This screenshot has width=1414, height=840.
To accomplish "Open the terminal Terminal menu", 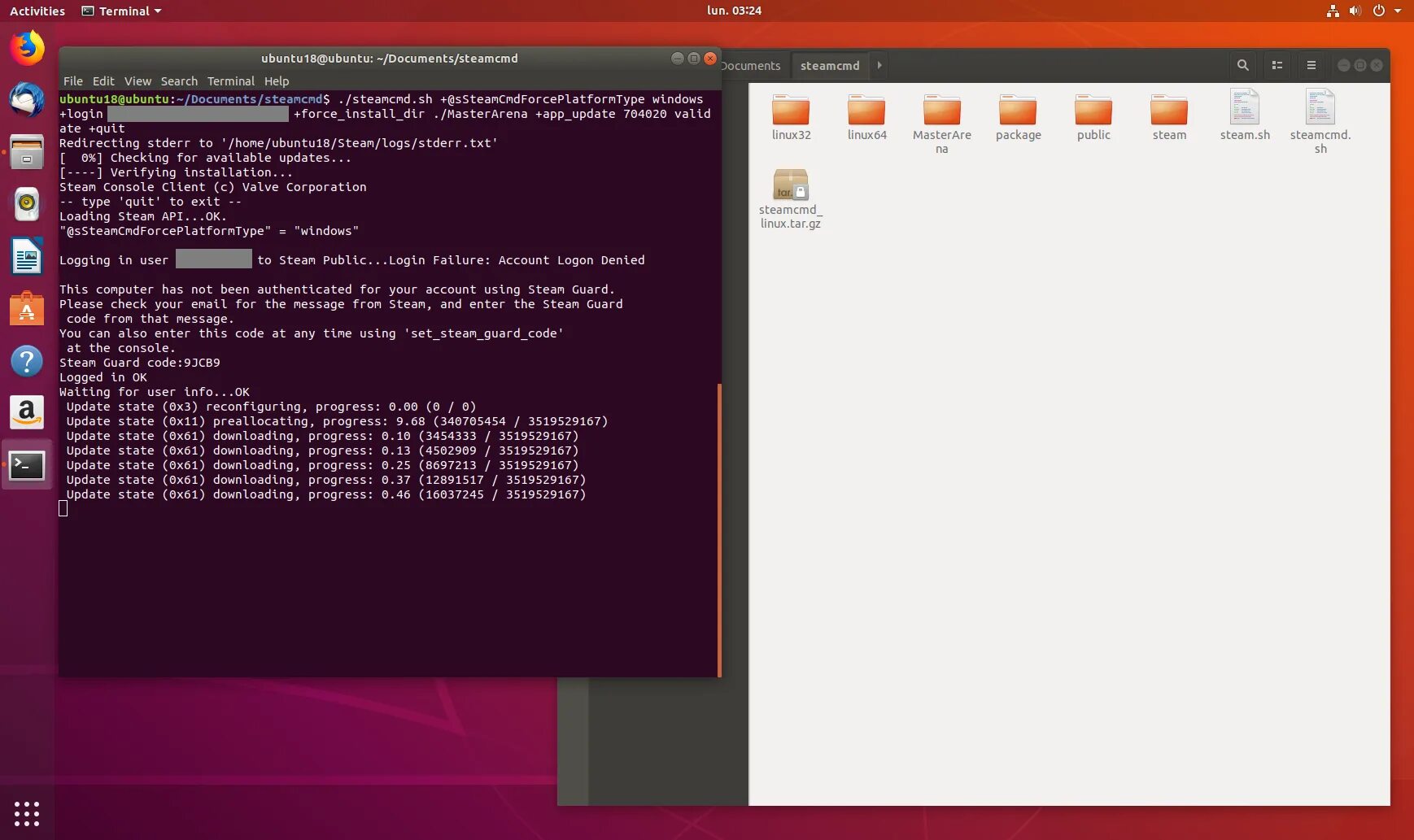I will tap(231, 81).
